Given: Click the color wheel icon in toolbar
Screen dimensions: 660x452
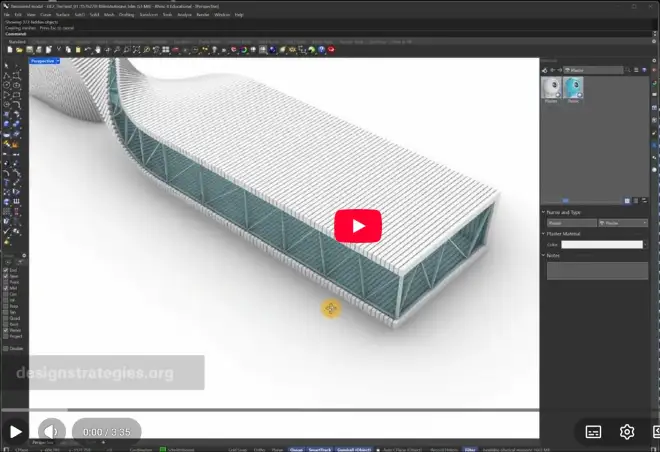Looking at the screenshot, I should (244, 50).
